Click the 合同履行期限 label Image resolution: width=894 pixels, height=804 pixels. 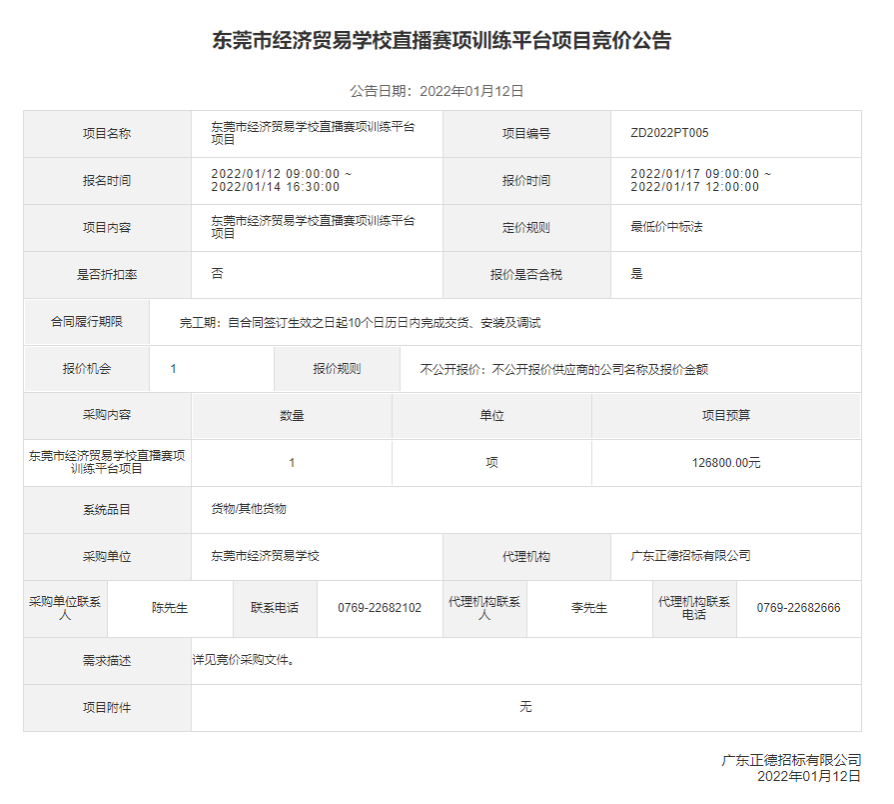click(87, 322)
